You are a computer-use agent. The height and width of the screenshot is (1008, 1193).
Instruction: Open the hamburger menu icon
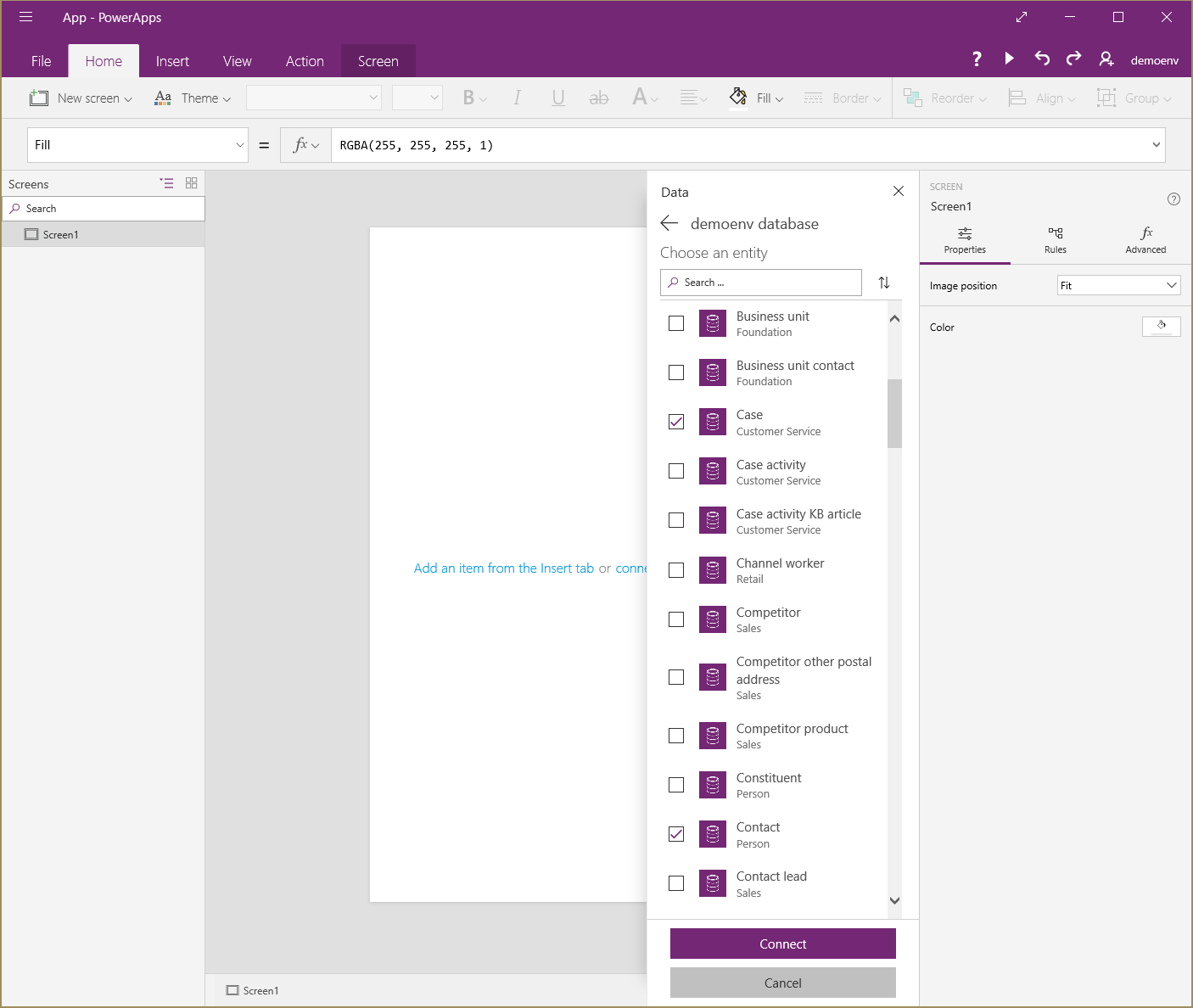coord(26,17)
